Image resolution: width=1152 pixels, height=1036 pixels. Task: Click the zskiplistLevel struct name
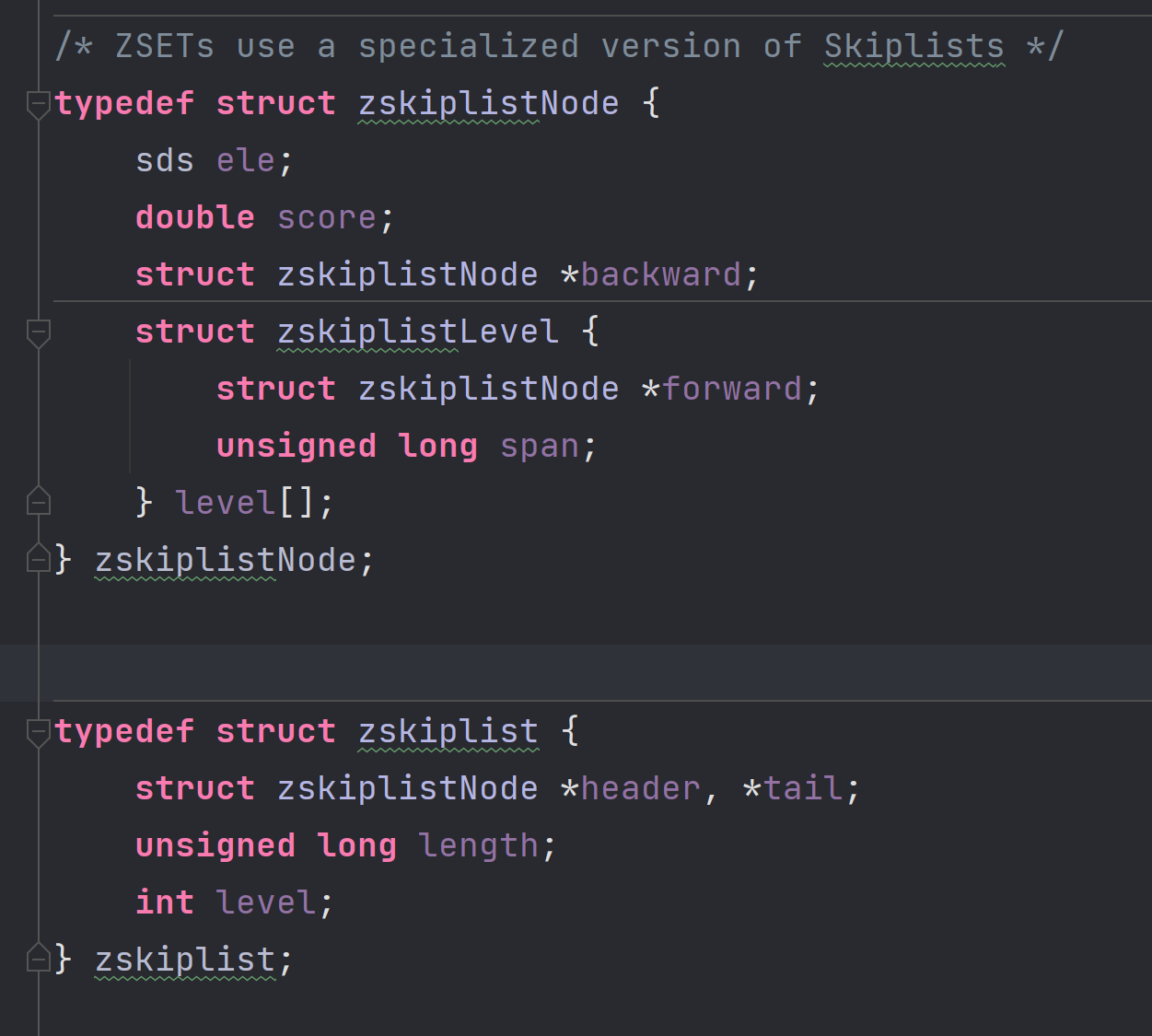point(418,332)
